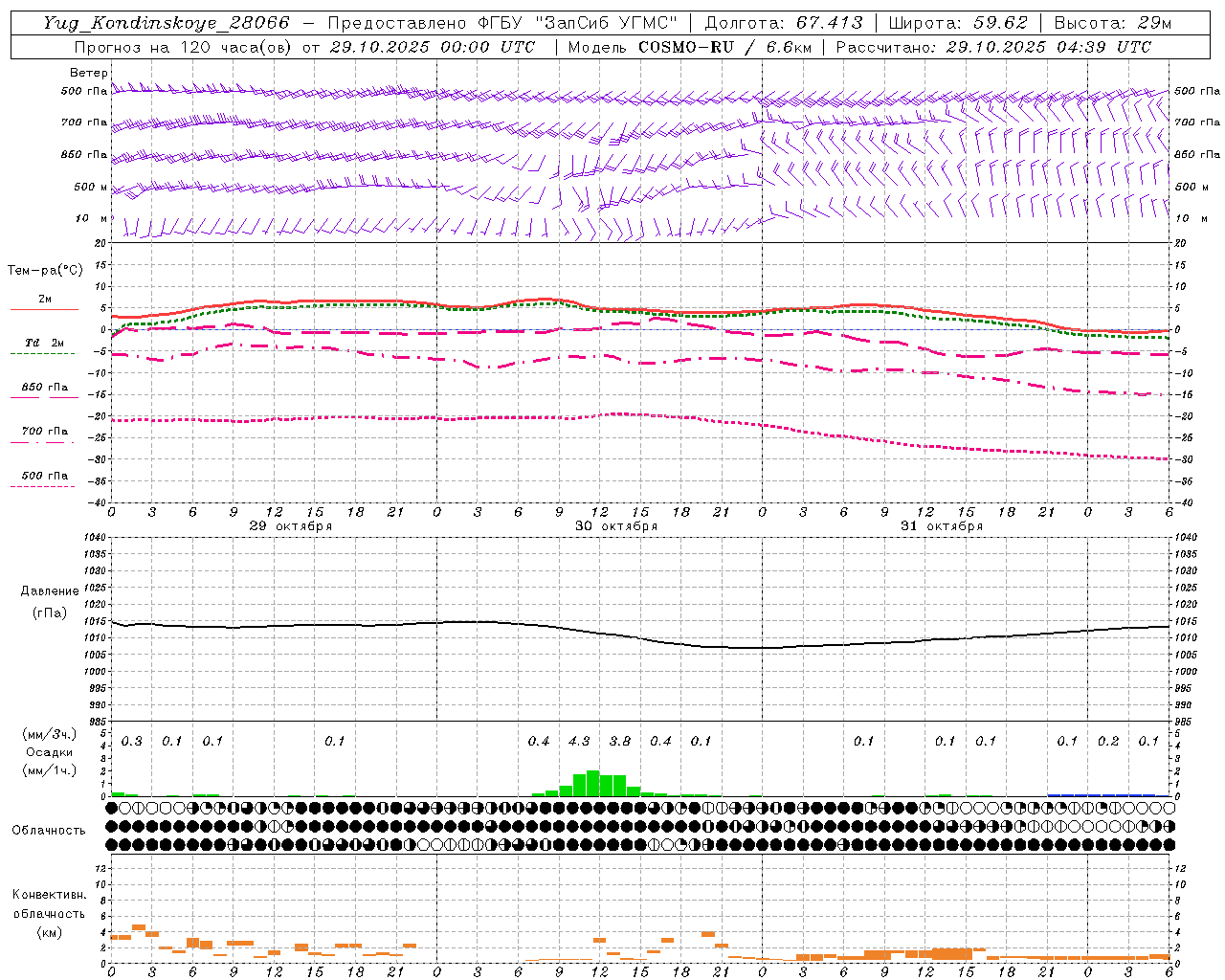Click the Модель COSMO-RU / 6.6км label
Screen dimensions: 1225x980
689,47
